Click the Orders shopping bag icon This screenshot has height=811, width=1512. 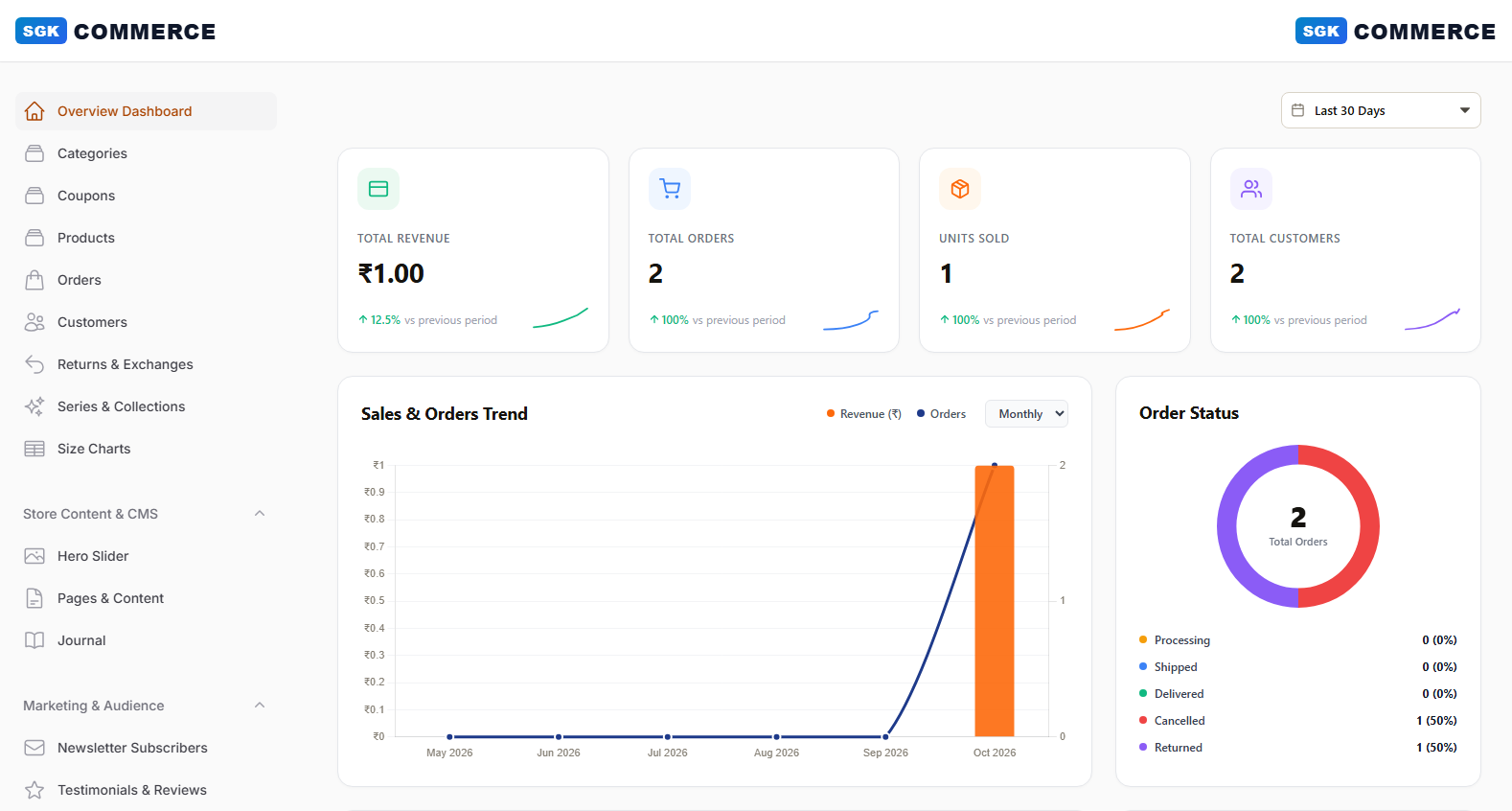point(34,280)
